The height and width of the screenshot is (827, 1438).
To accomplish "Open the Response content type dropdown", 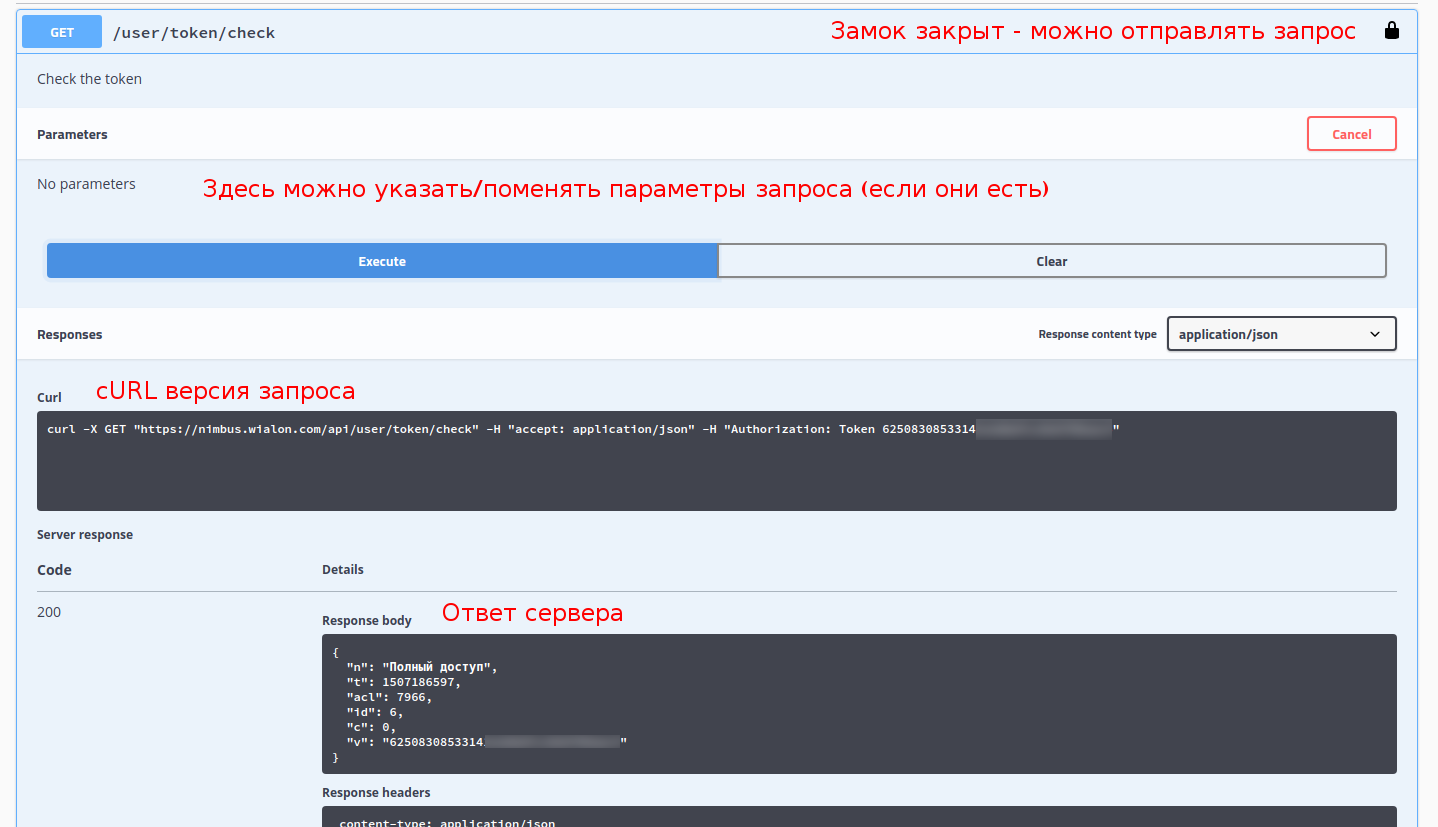I will coord(1281,334).
